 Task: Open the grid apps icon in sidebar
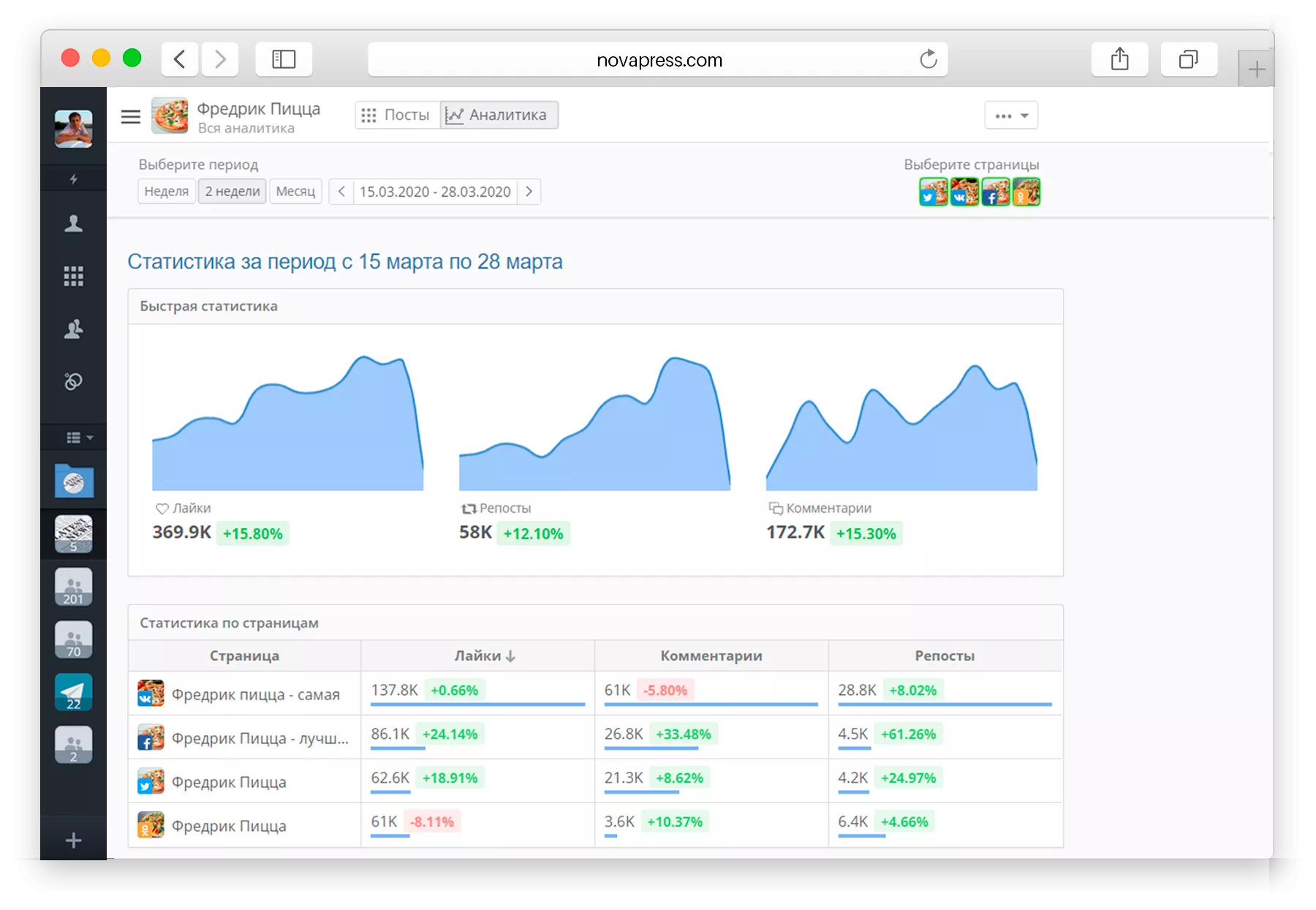coord(74,277)
